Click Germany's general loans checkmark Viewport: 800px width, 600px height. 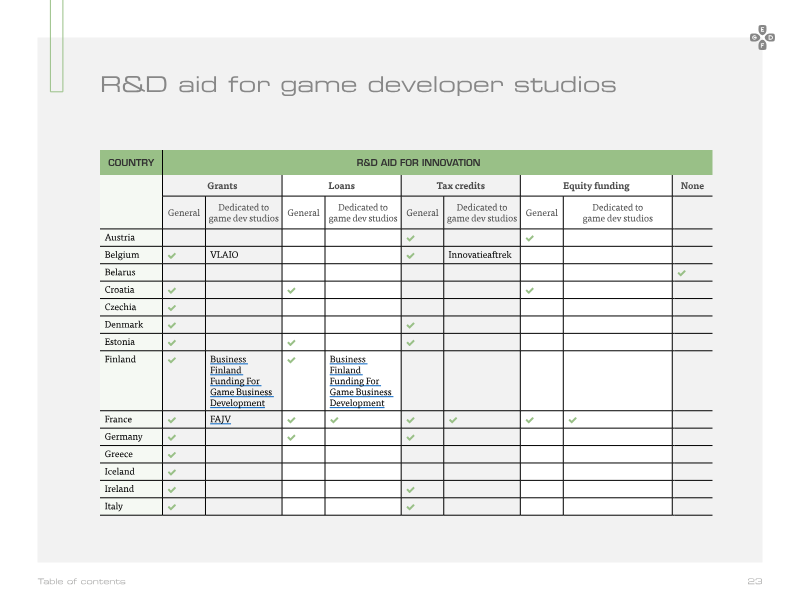[x=291, y=438]
